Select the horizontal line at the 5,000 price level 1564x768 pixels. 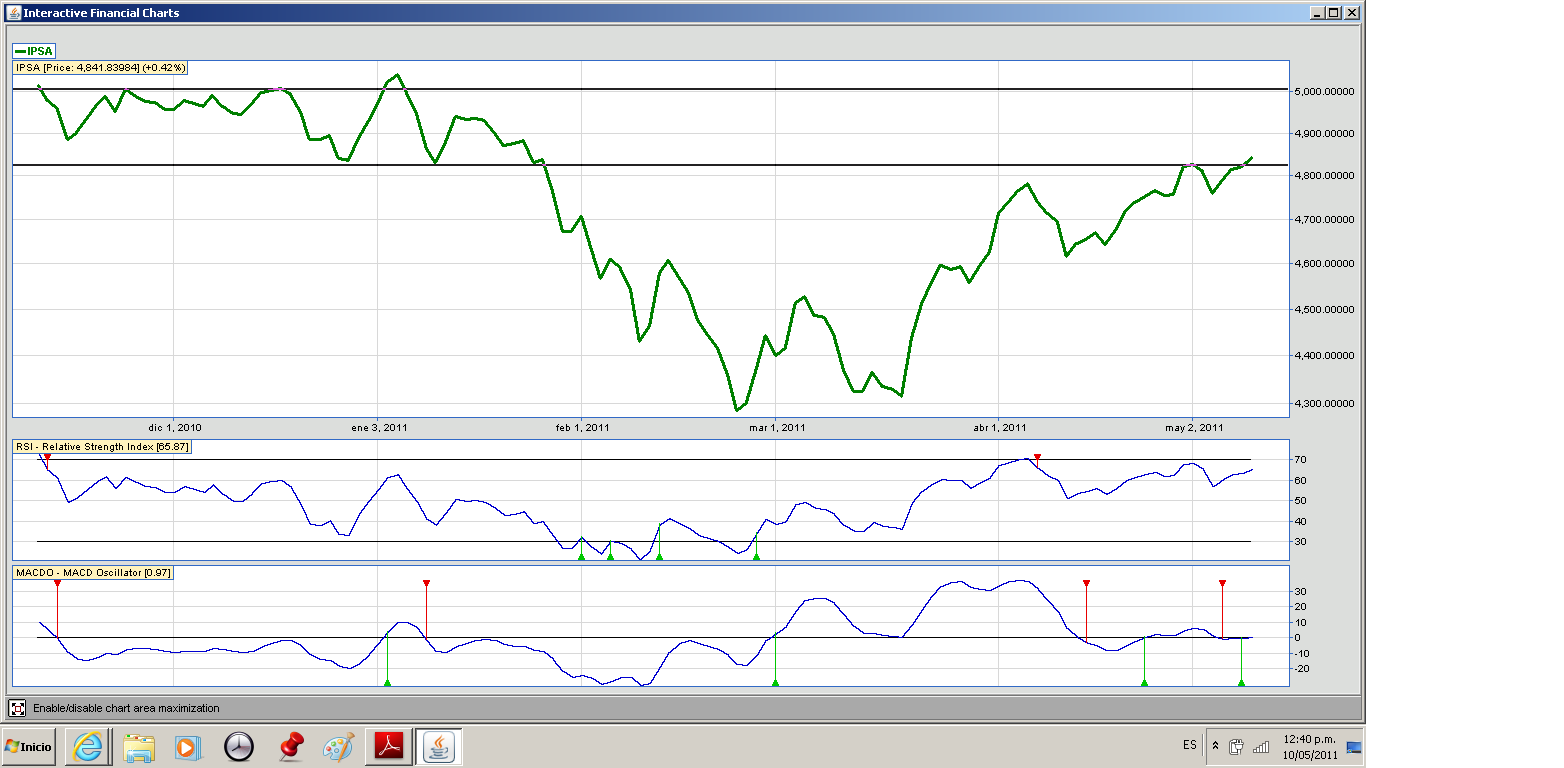pyautogui.click(x=650, y=89)
